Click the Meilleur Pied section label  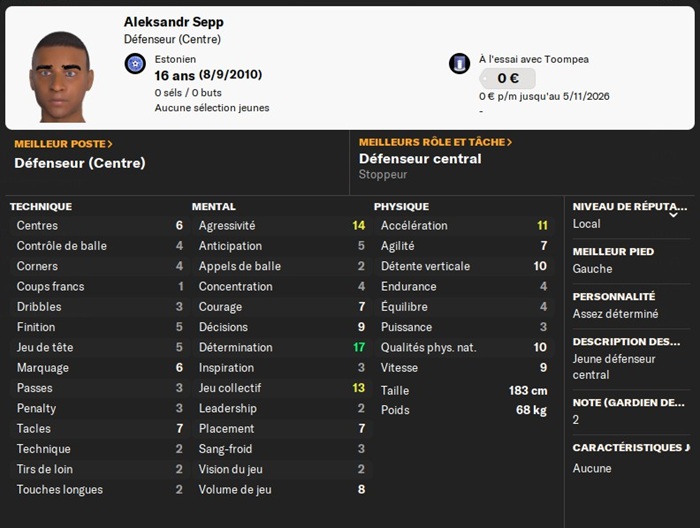pyautogui.click(x=613, y=251)
